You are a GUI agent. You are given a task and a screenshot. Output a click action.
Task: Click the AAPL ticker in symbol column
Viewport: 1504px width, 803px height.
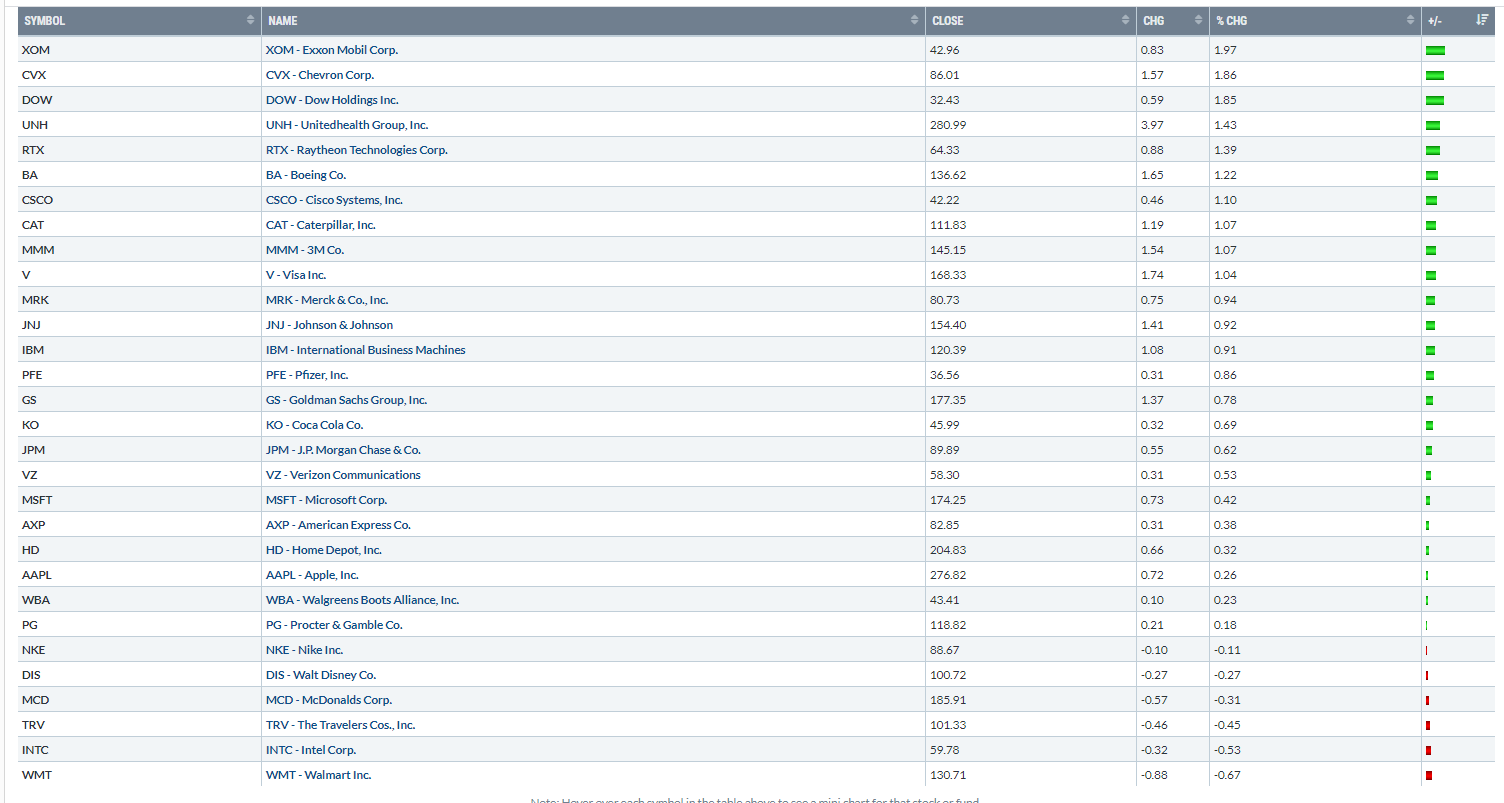tap(36, 575)
